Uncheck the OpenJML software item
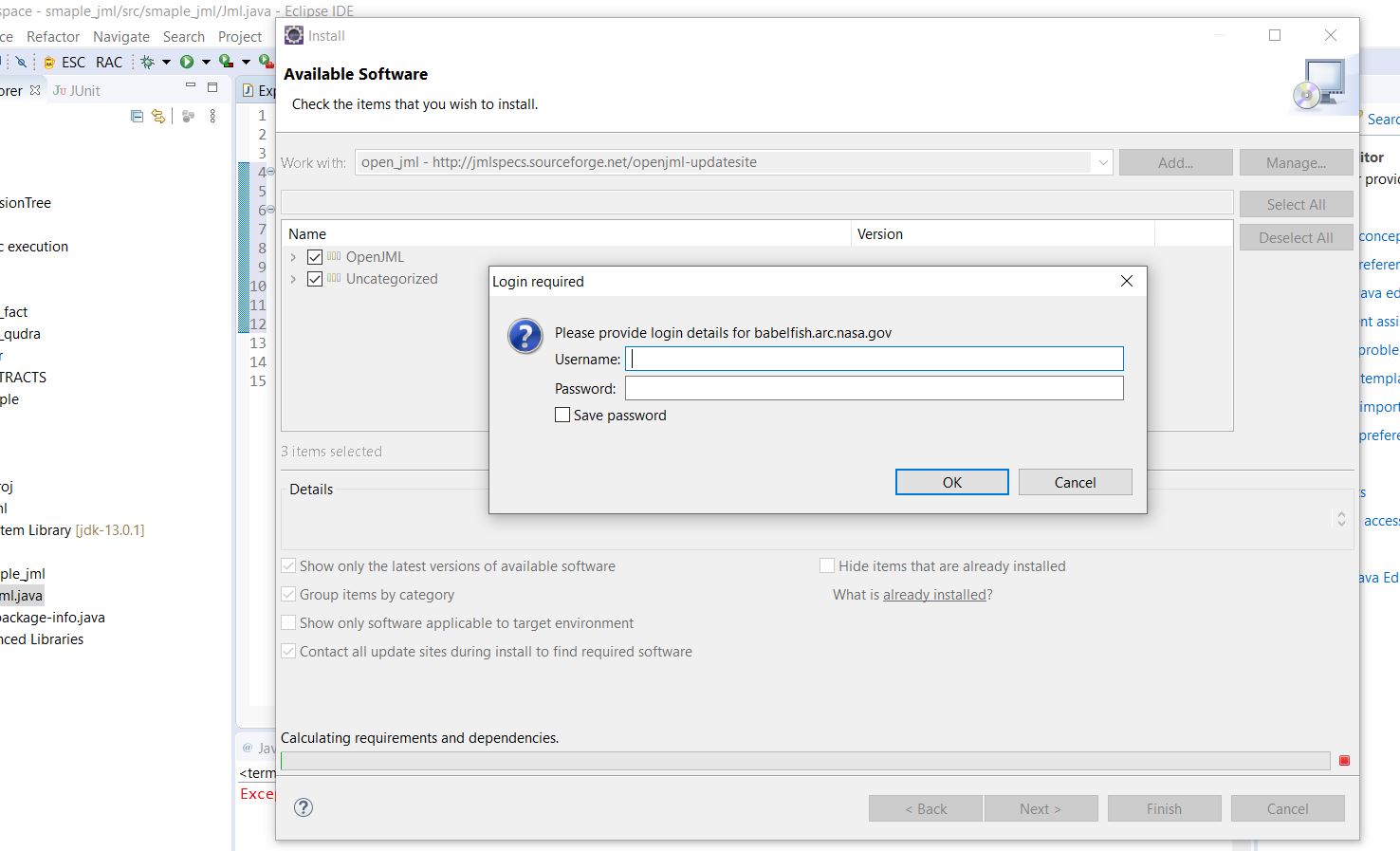This screenshot has width=1400, height=851. click(315, 256)
